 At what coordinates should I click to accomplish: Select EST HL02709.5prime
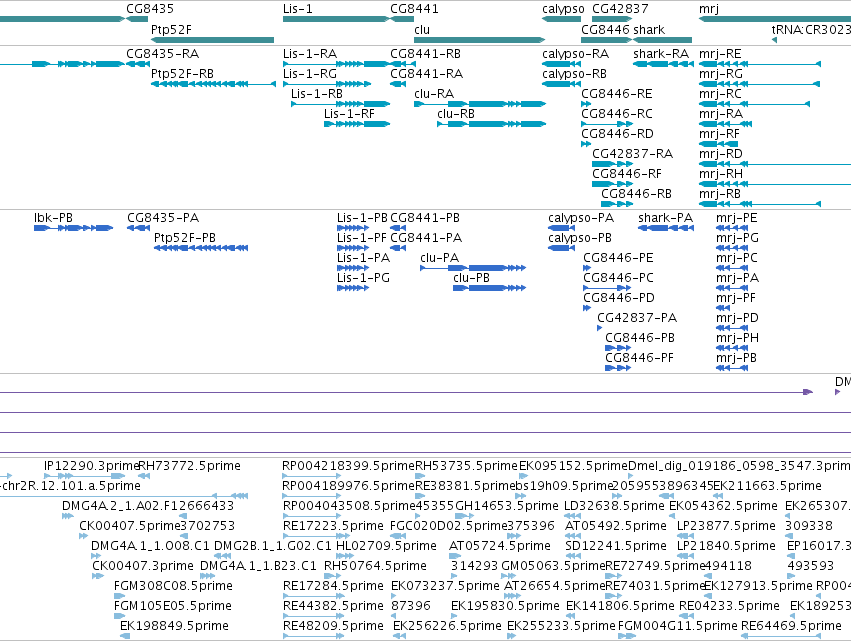[x=386, y=545]
